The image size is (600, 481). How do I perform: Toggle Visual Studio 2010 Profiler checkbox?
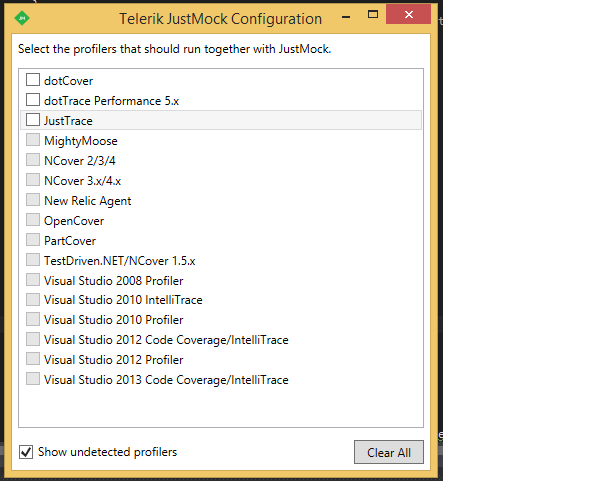34,319
